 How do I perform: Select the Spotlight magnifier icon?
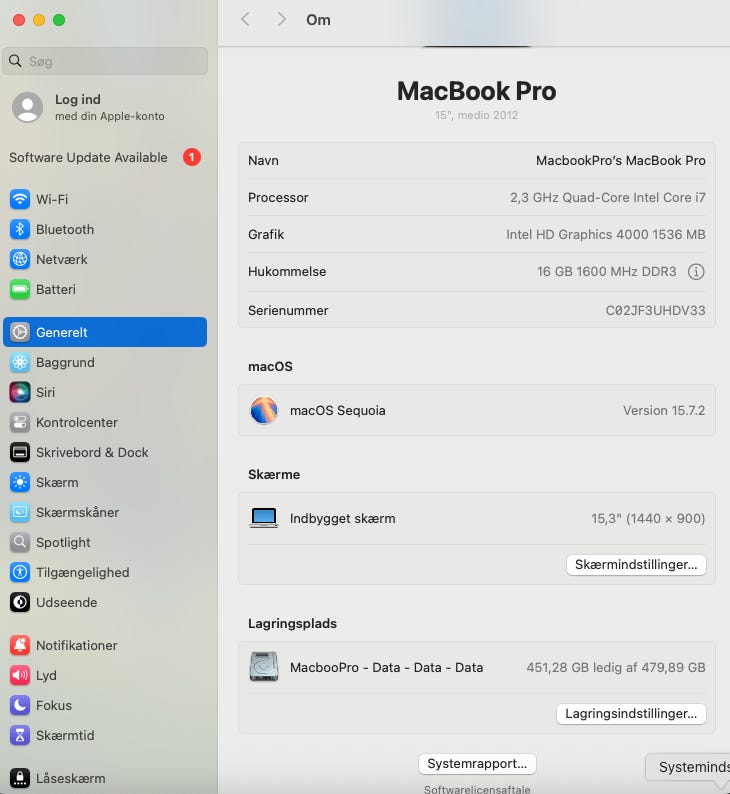20,542
